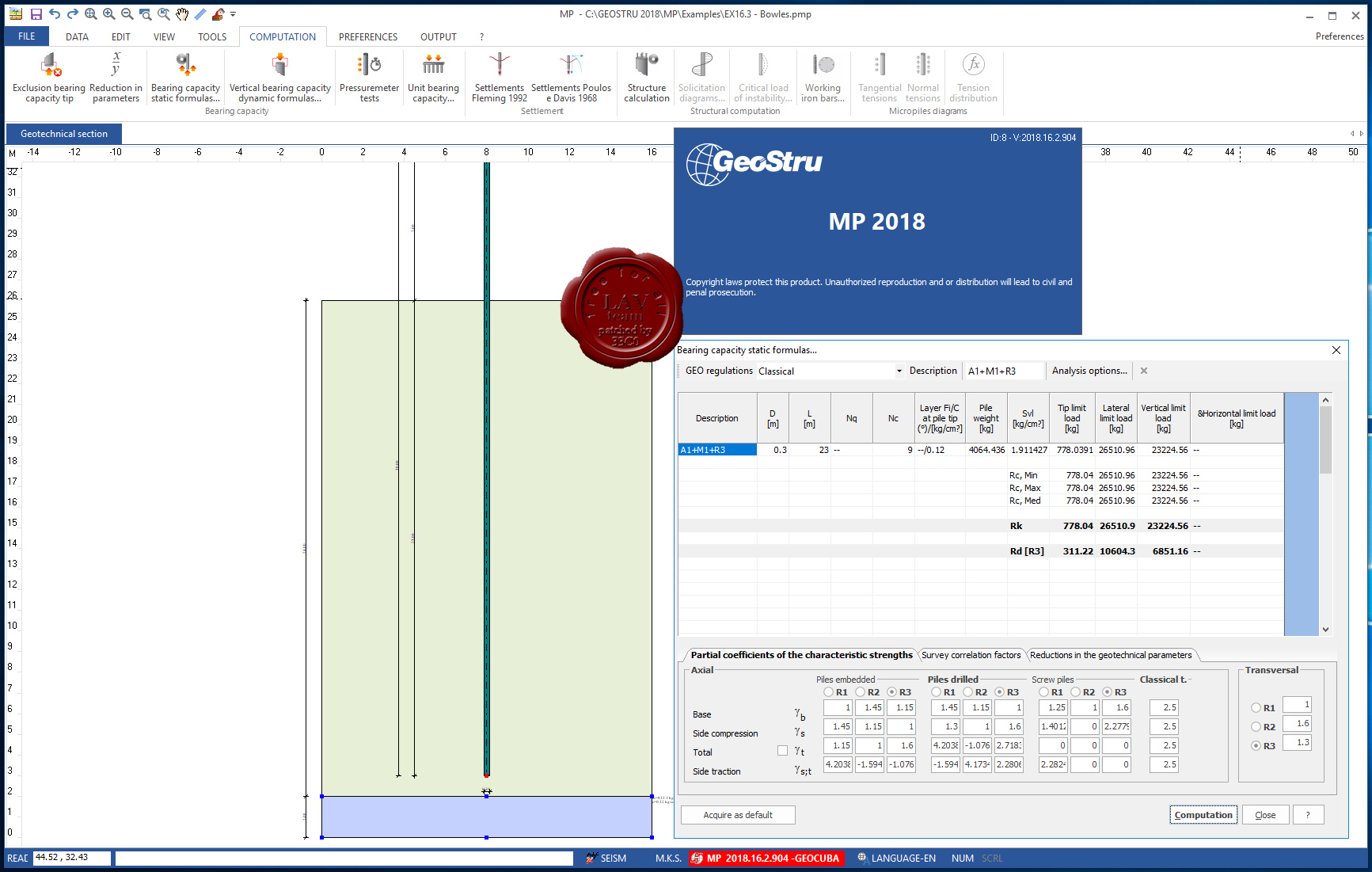This screenshot has width=1372, height=872.
Task: Switch to the EDIT ribbon tab
Action: coord(121,36)
